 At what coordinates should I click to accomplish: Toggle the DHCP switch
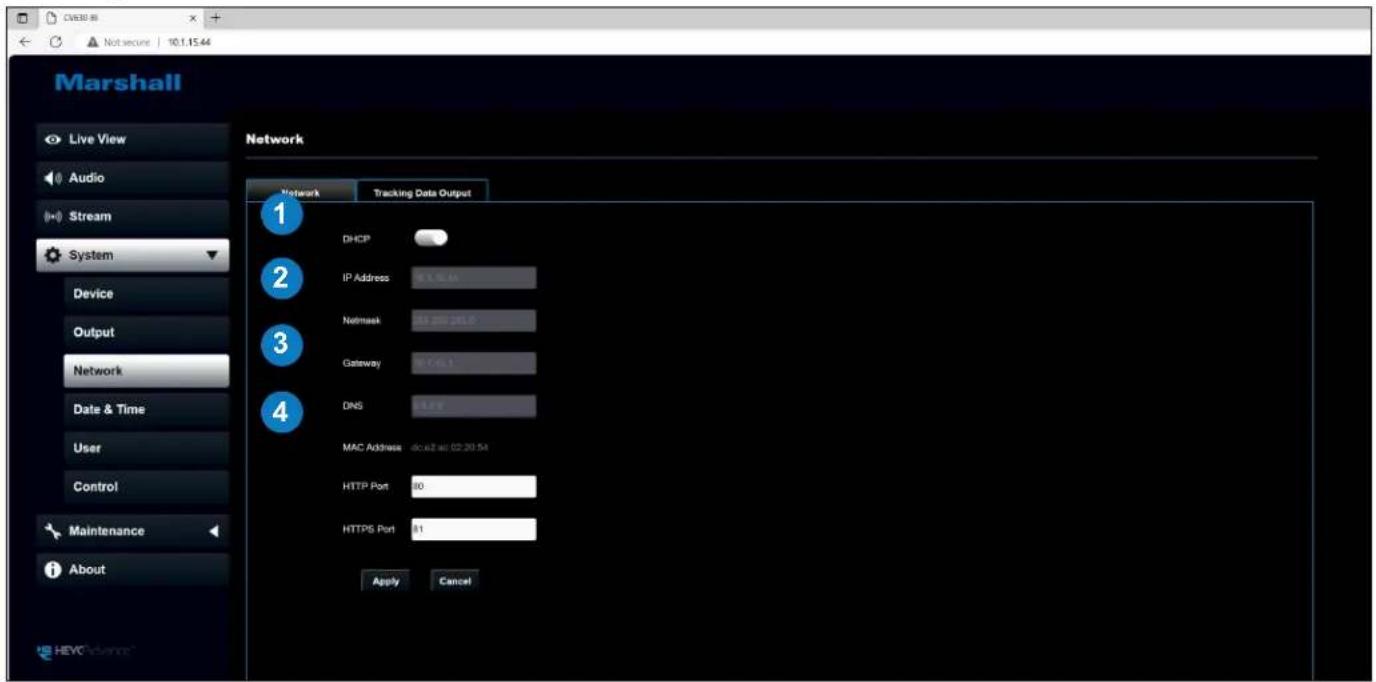point(431,238)
